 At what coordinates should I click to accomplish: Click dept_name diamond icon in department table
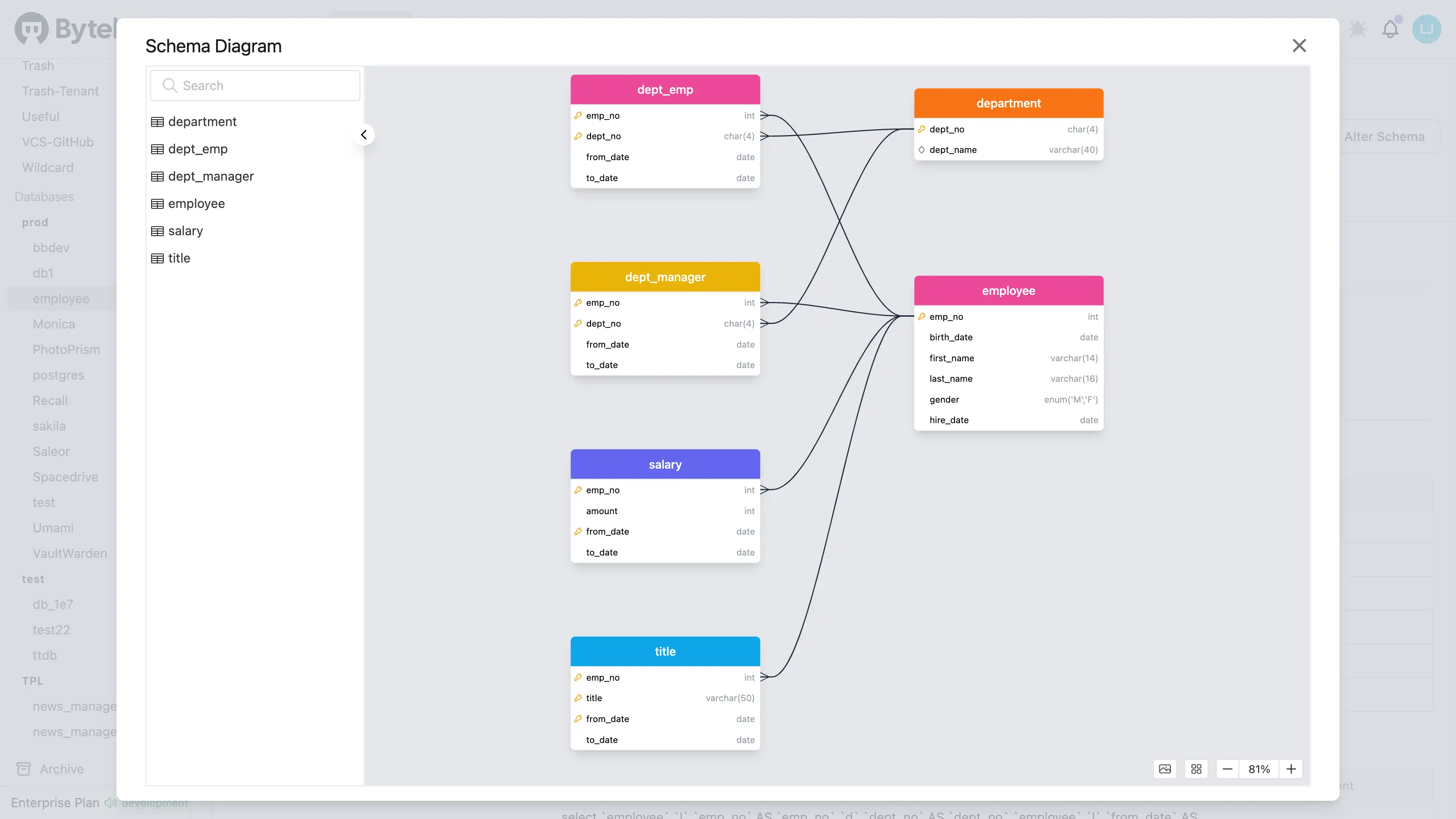pos(921,150)
